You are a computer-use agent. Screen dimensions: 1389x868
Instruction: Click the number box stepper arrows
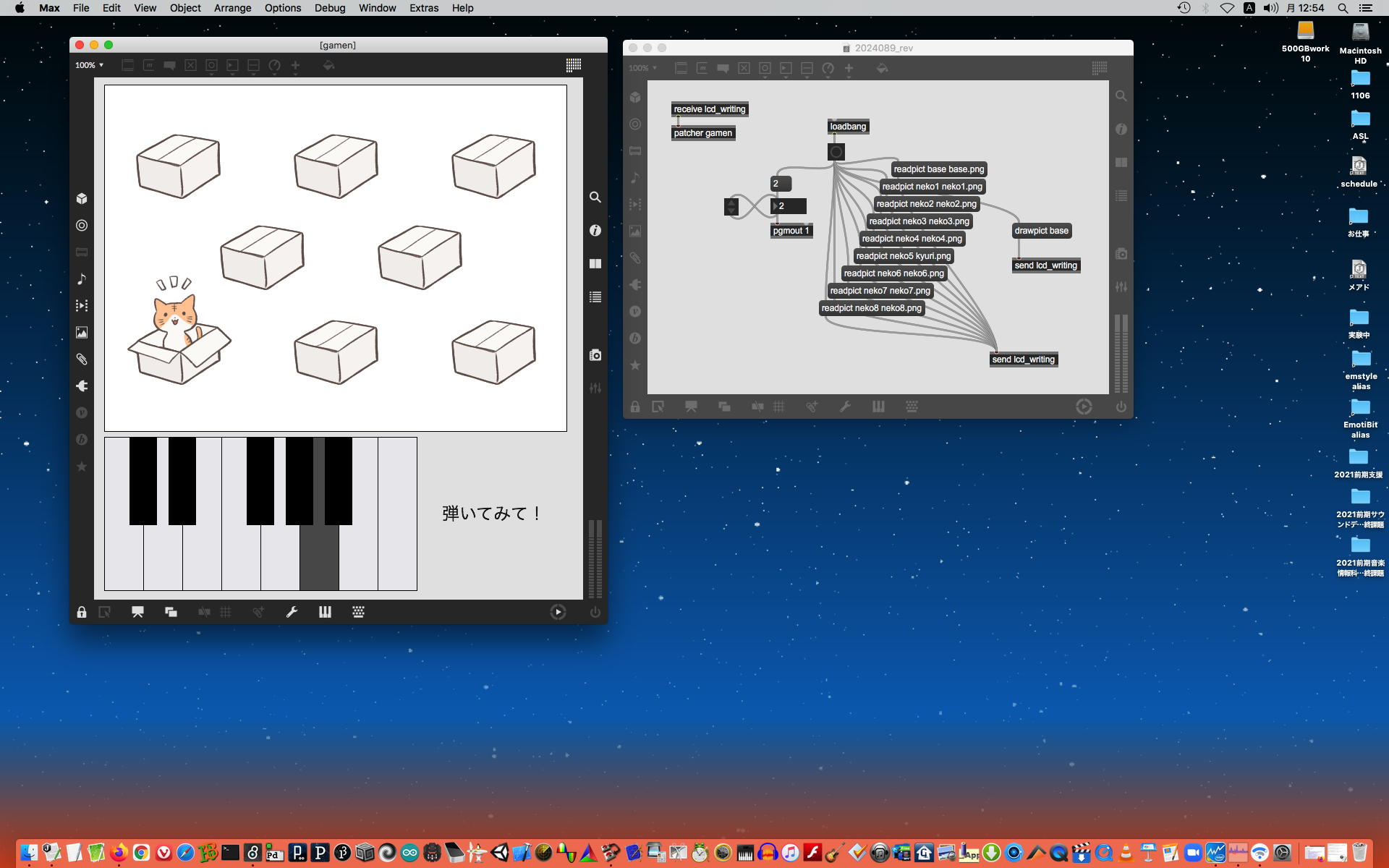tap(731, 207)
